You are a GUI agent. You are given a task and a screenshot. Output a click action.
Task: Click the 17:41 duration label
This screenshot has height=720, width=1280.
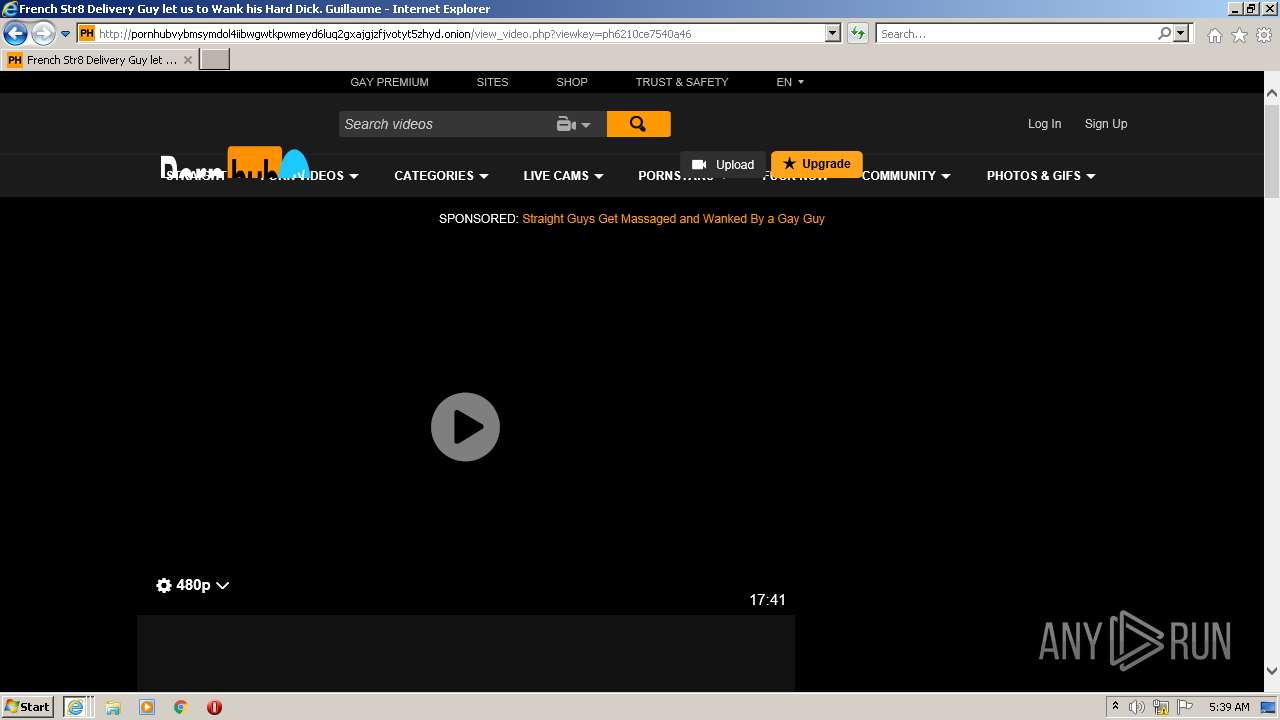coord(767,600)
